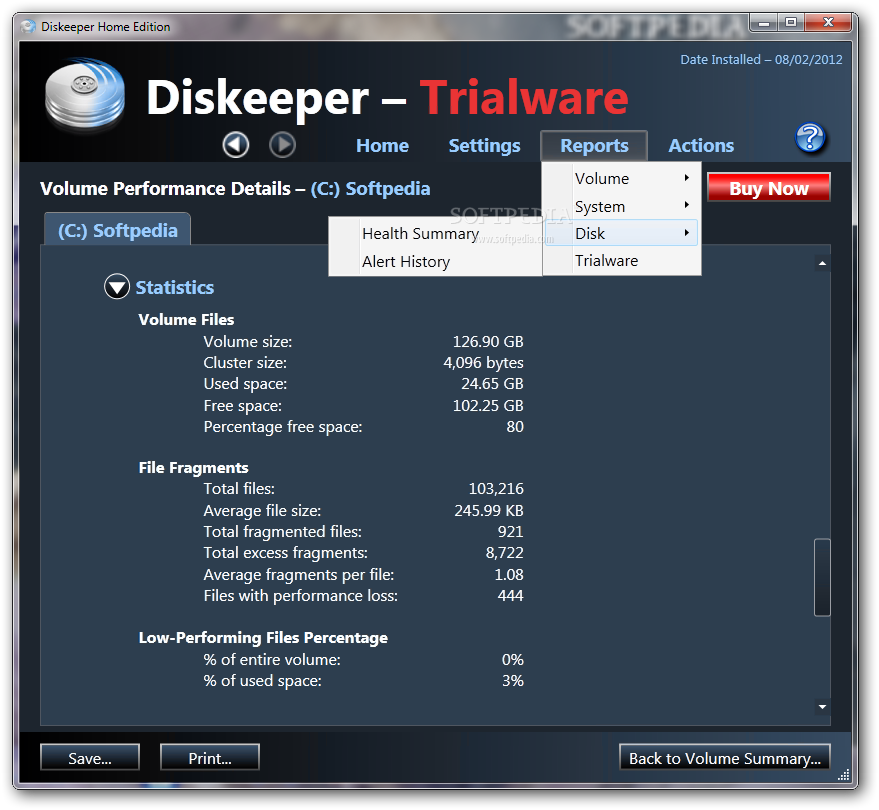Click the Used space value 24.65 GB
The height and width of the screenshot is (810, 879).
tap(492, 383)
